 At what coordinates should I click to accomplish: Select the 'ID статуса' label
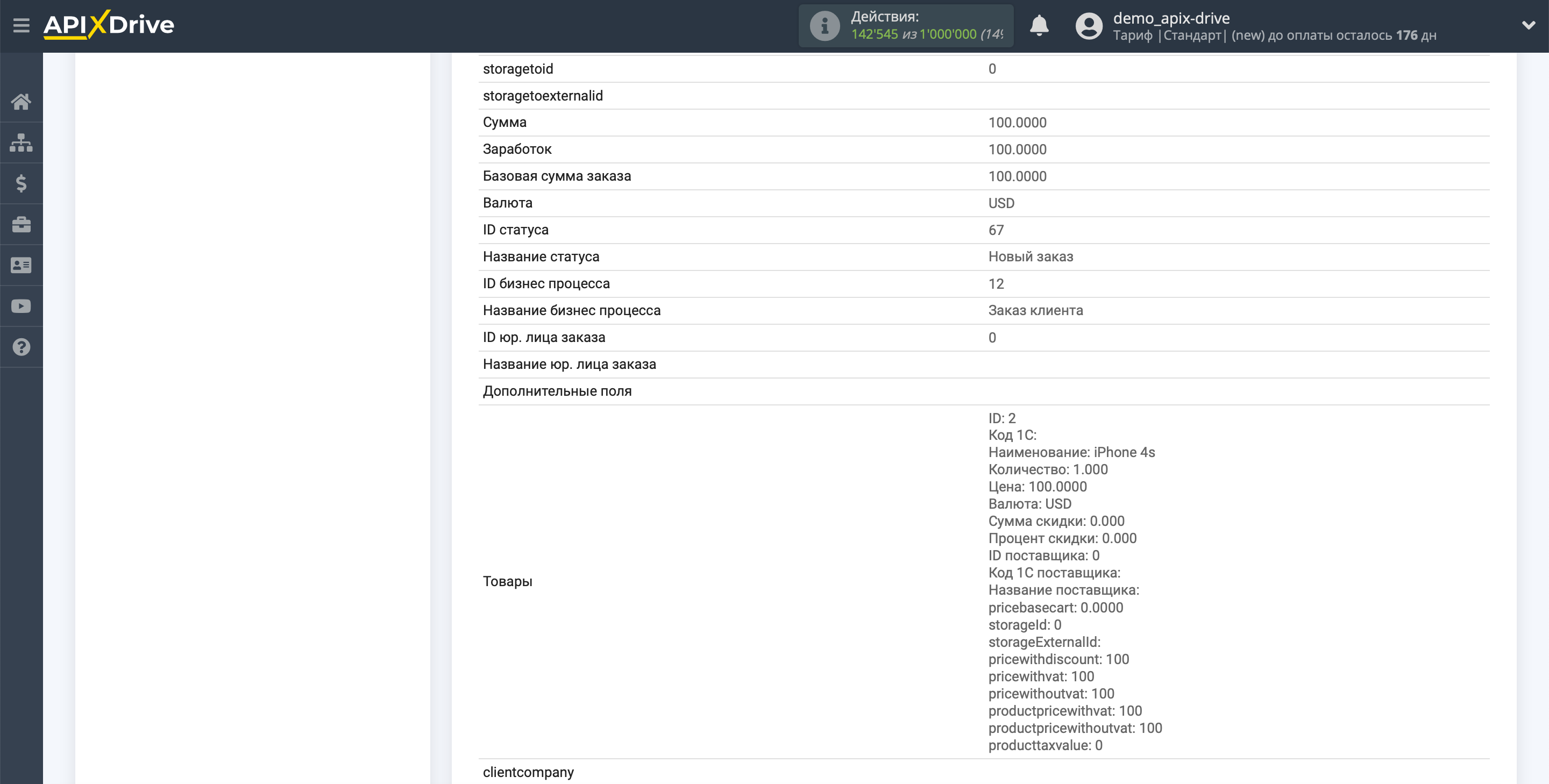(x=515, y=230)
